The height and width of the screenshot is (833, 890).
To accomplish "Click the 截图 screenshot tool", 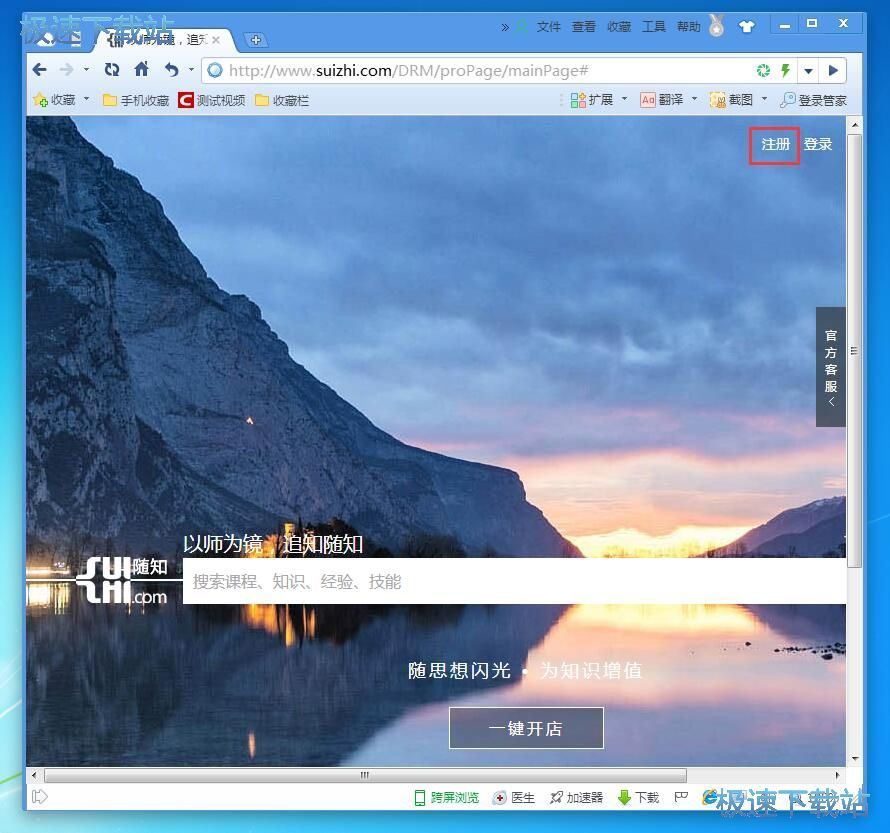I will click(x=732, y=100).
